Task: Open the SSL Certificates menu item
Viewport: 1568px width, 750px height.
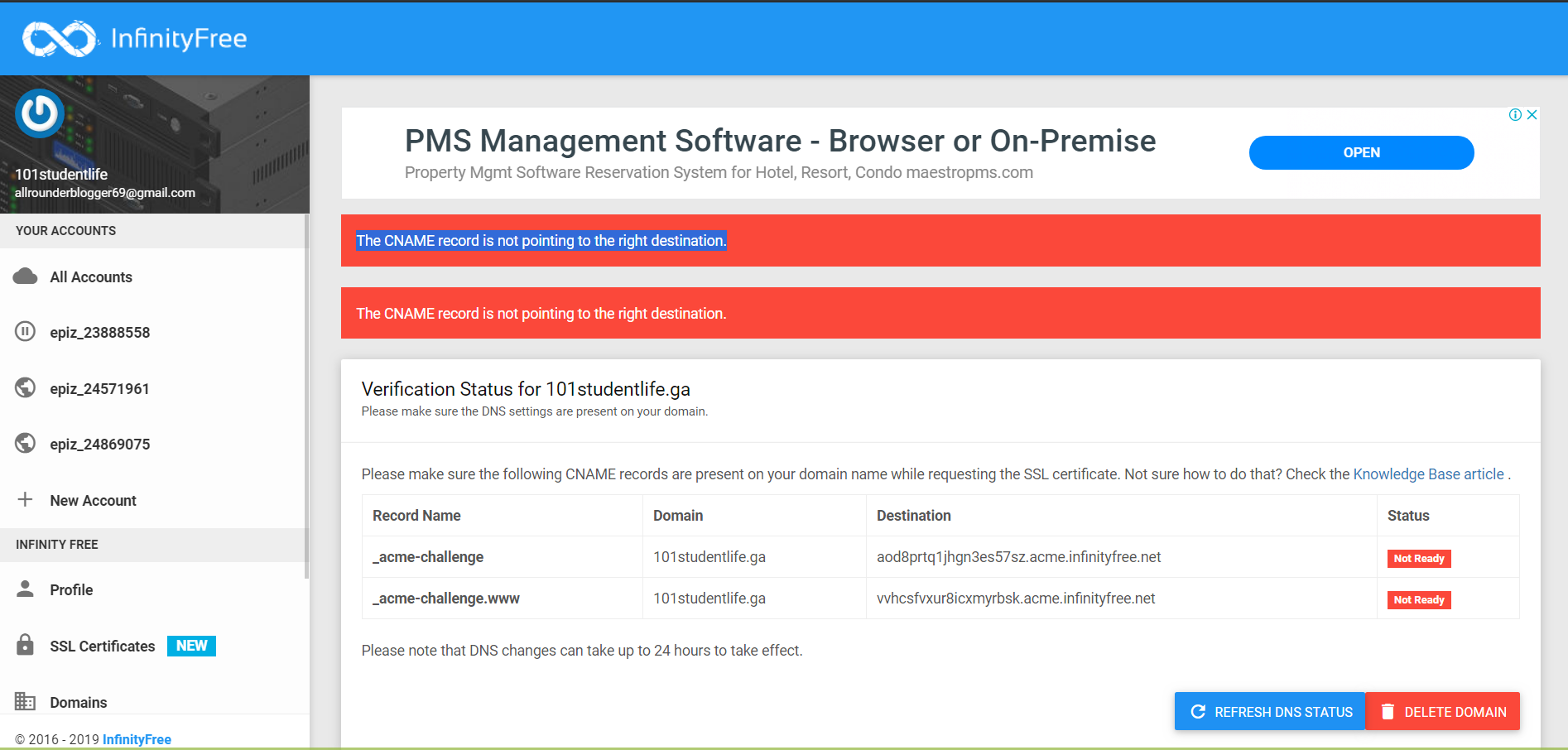Action: [103, 647]
